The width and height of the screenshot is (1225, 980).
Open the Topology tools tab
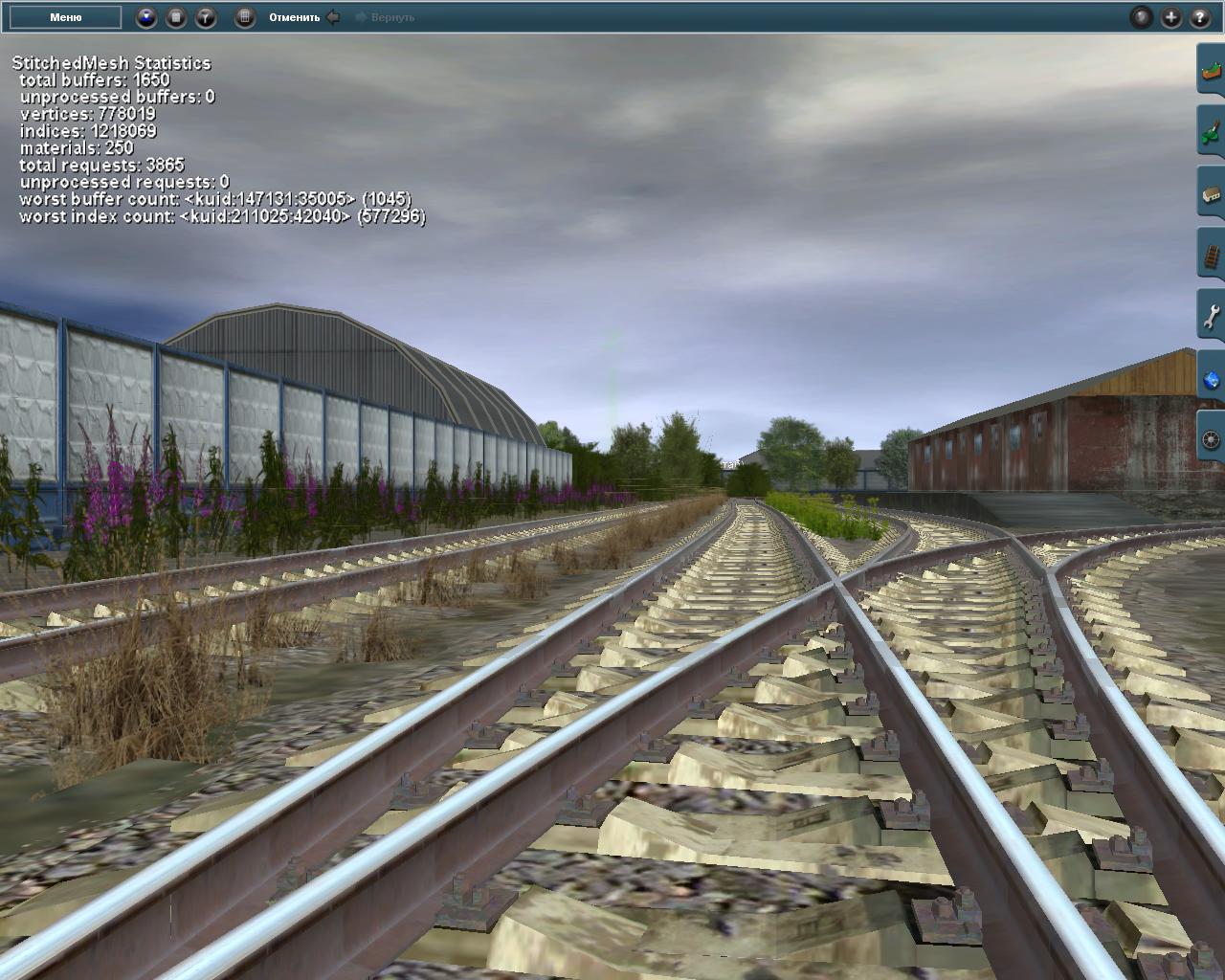[1211, 69]
